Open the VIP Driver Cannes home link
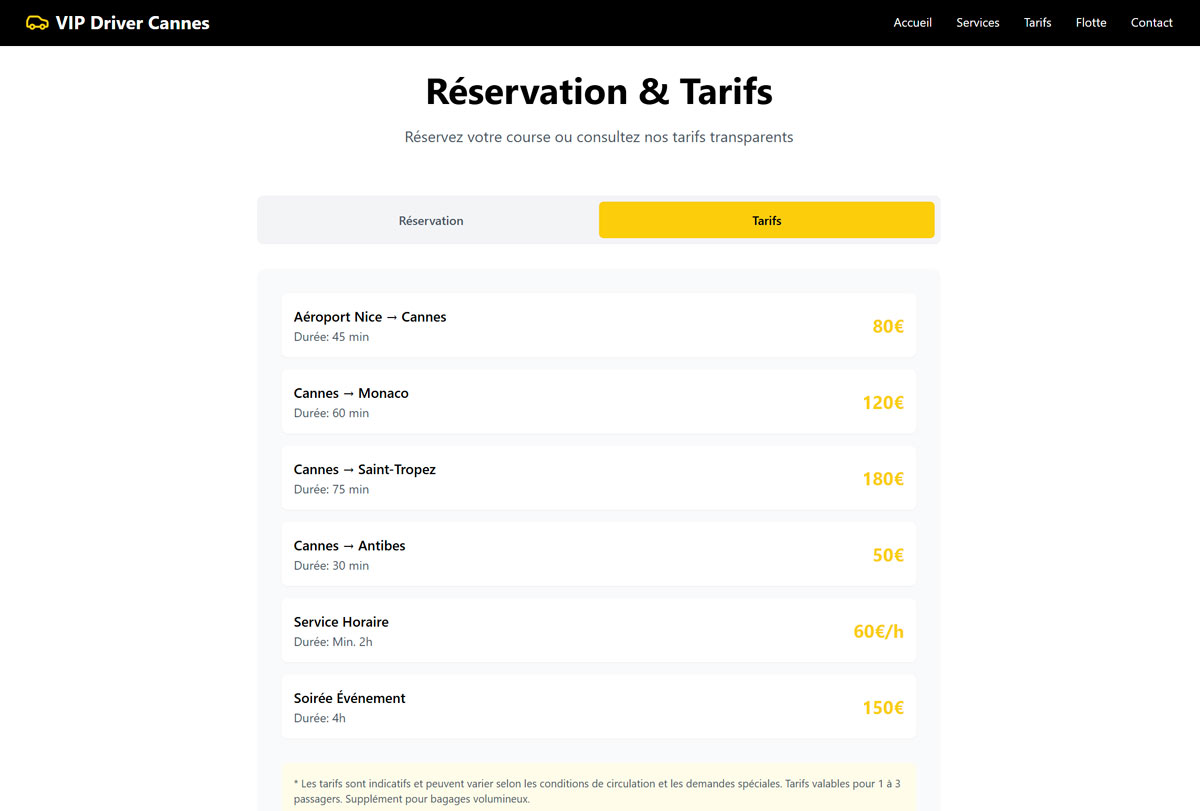This screenshot has height=811, width=1200. [x=133, y=23]
